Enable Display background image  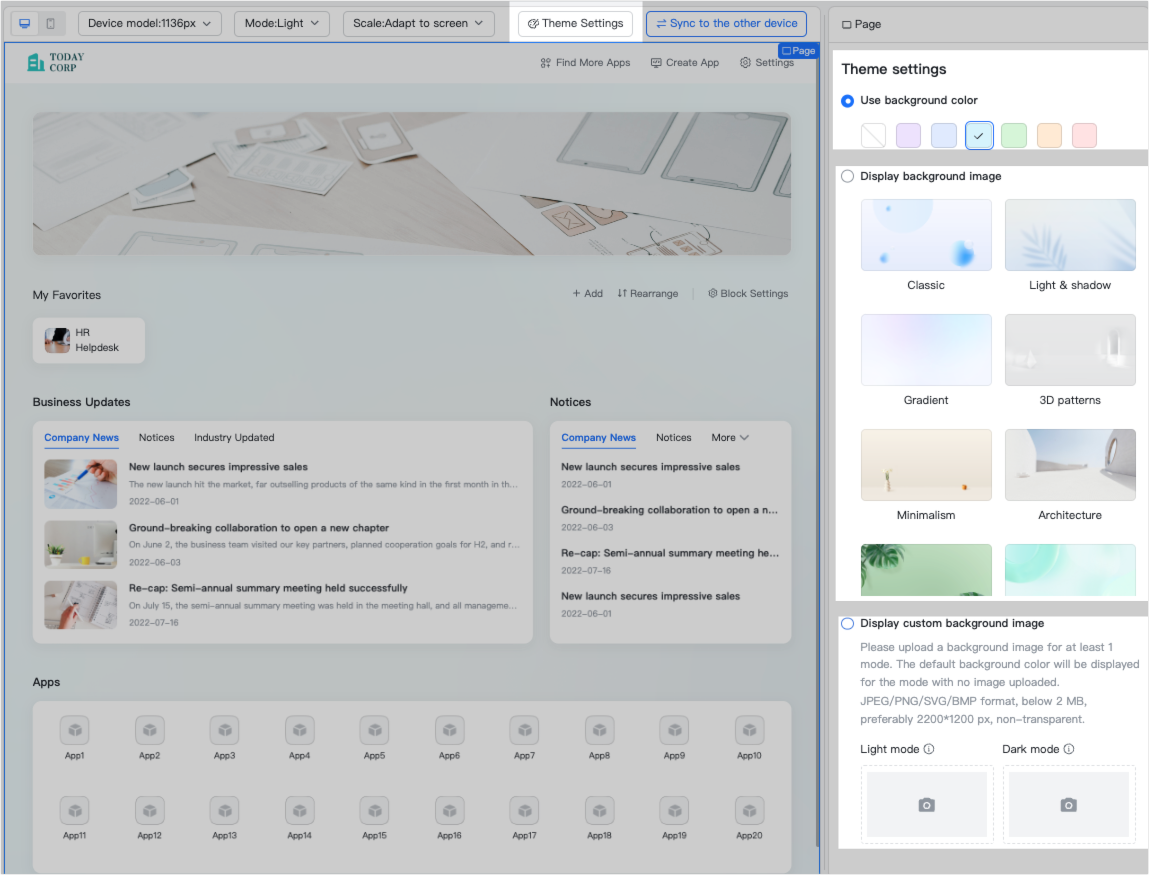847,175
